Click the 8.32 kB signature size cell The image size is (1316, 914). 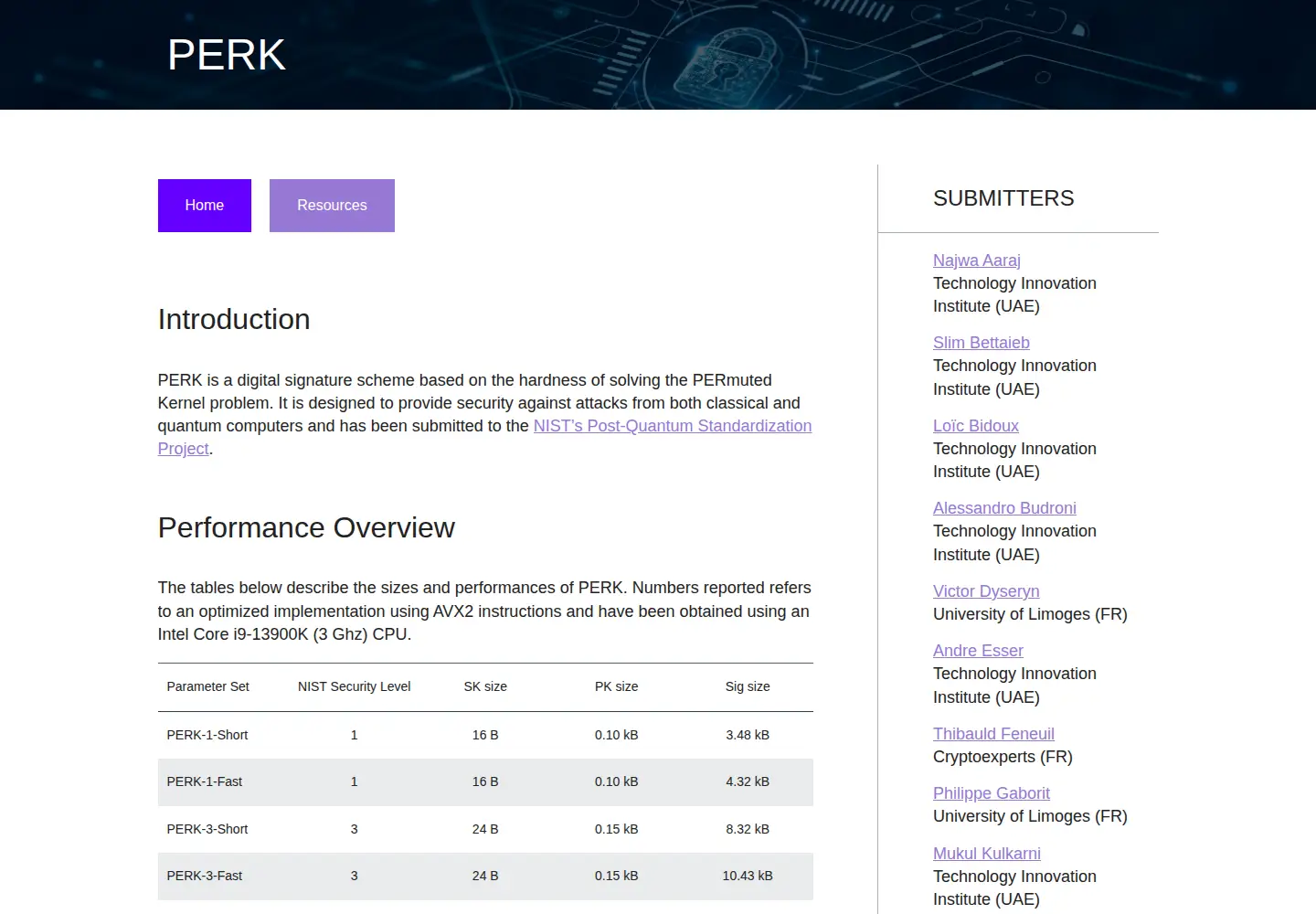coord(748,829)
